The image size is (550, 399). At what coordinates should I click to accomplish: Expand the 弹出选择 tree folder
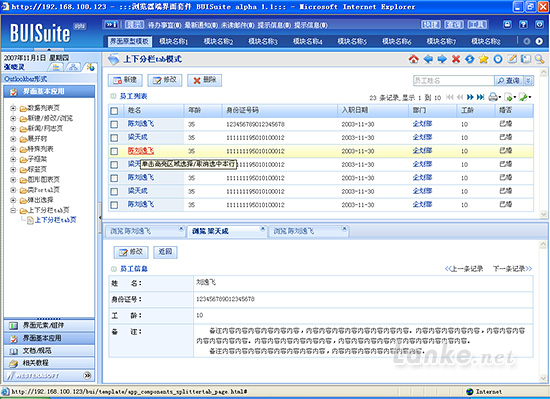[x=13, y=200]
